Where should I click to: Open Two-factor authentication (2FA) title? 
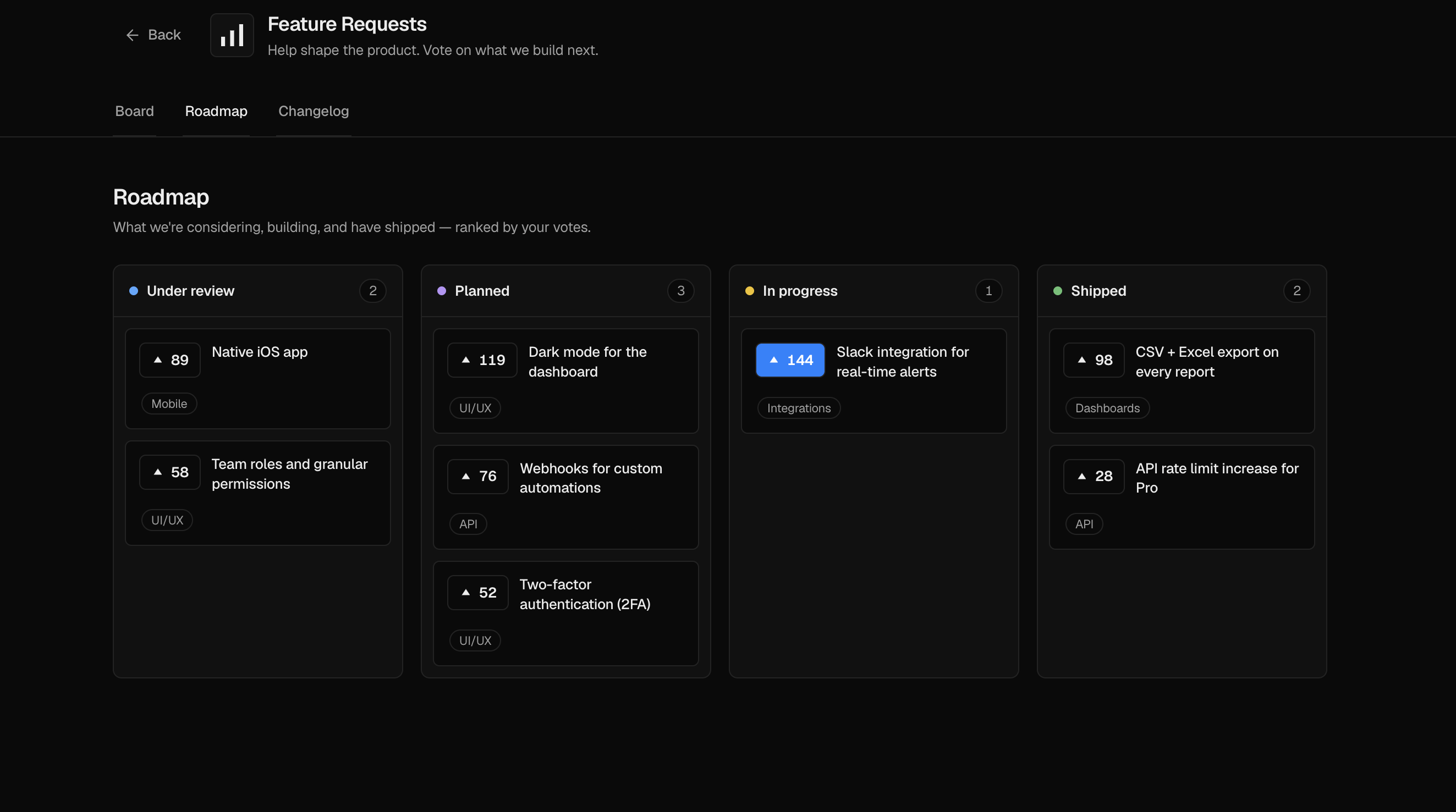[585, 594]
